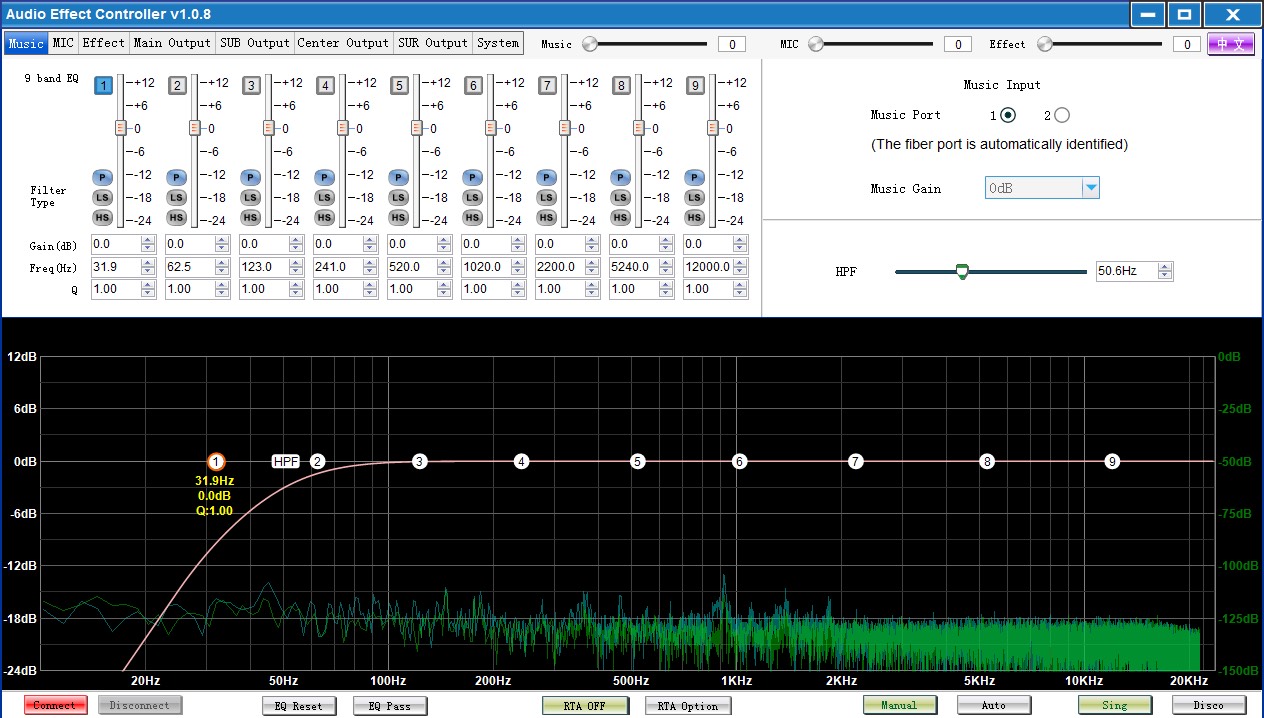Click the HPF marker on the graph
The image size is (1264, 718).
coord(286,461)
